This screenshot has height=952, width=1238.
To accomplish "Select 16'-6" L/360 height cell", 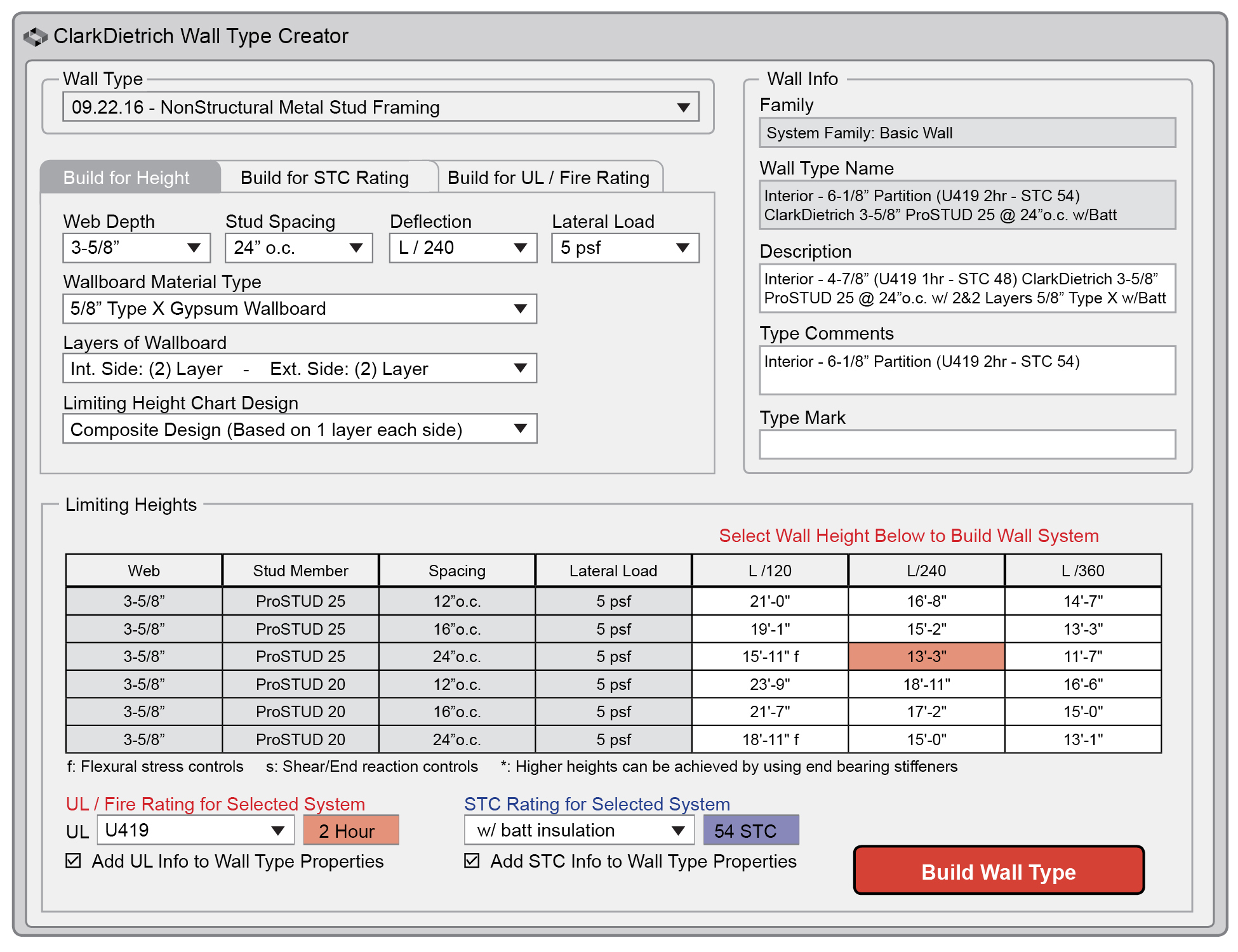I will pyautogui.click(x=1083, y=684).
